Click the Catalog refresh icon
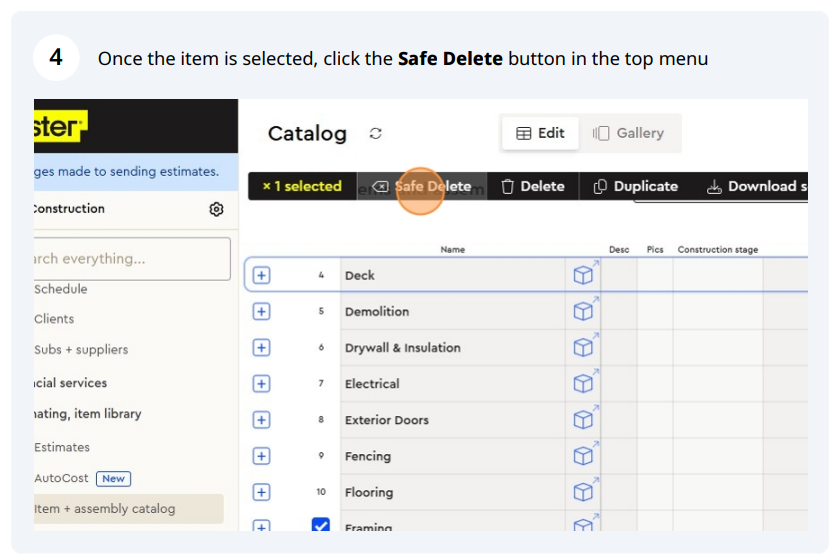 (x=376, y=134)
